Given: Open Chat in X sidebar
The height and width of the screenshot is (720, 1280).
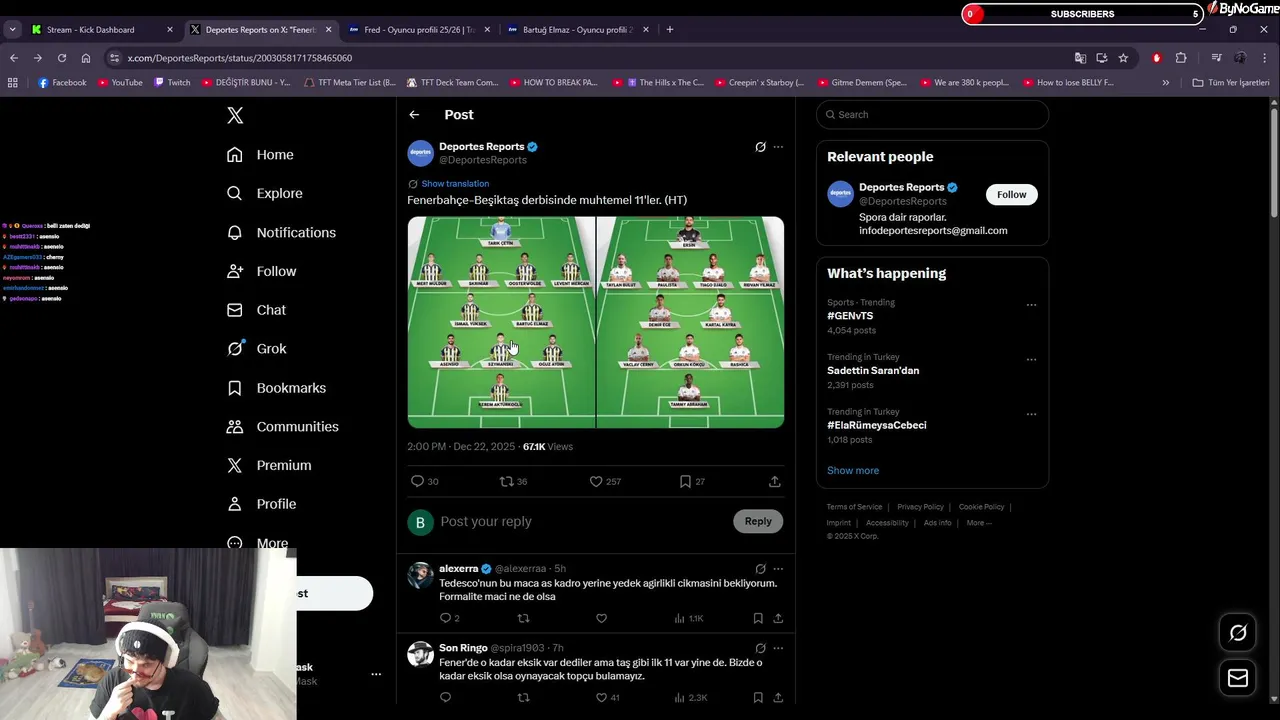Looking at the screenshot, I should click(256, 310).
